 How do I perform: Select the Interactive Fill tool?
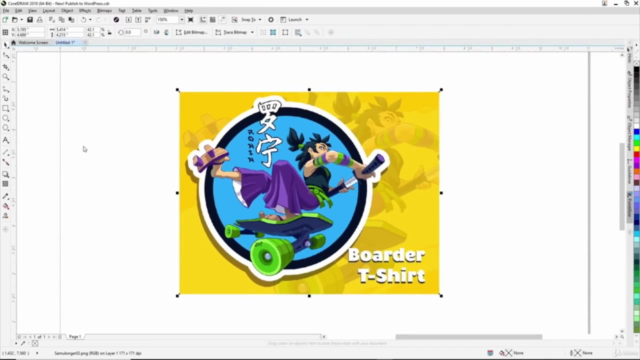(6, 206)
